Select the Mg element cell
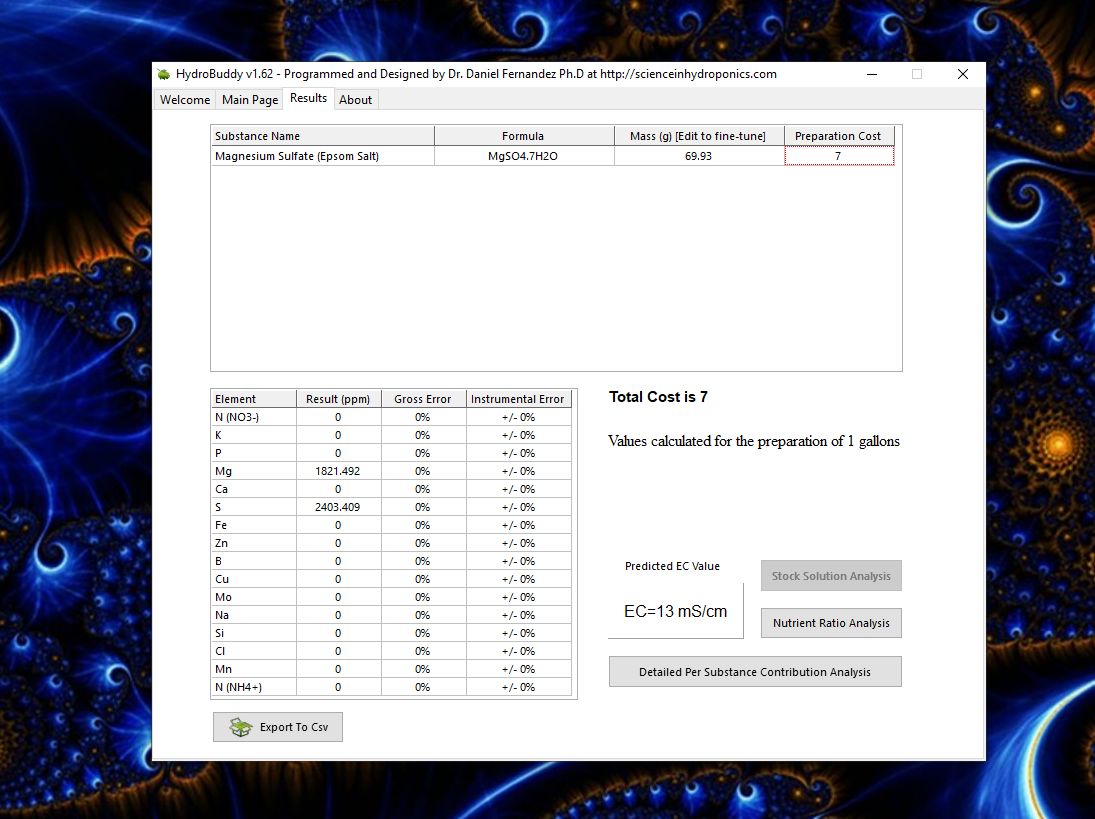Screen dimensions: 1095x819 coord(253,471)
